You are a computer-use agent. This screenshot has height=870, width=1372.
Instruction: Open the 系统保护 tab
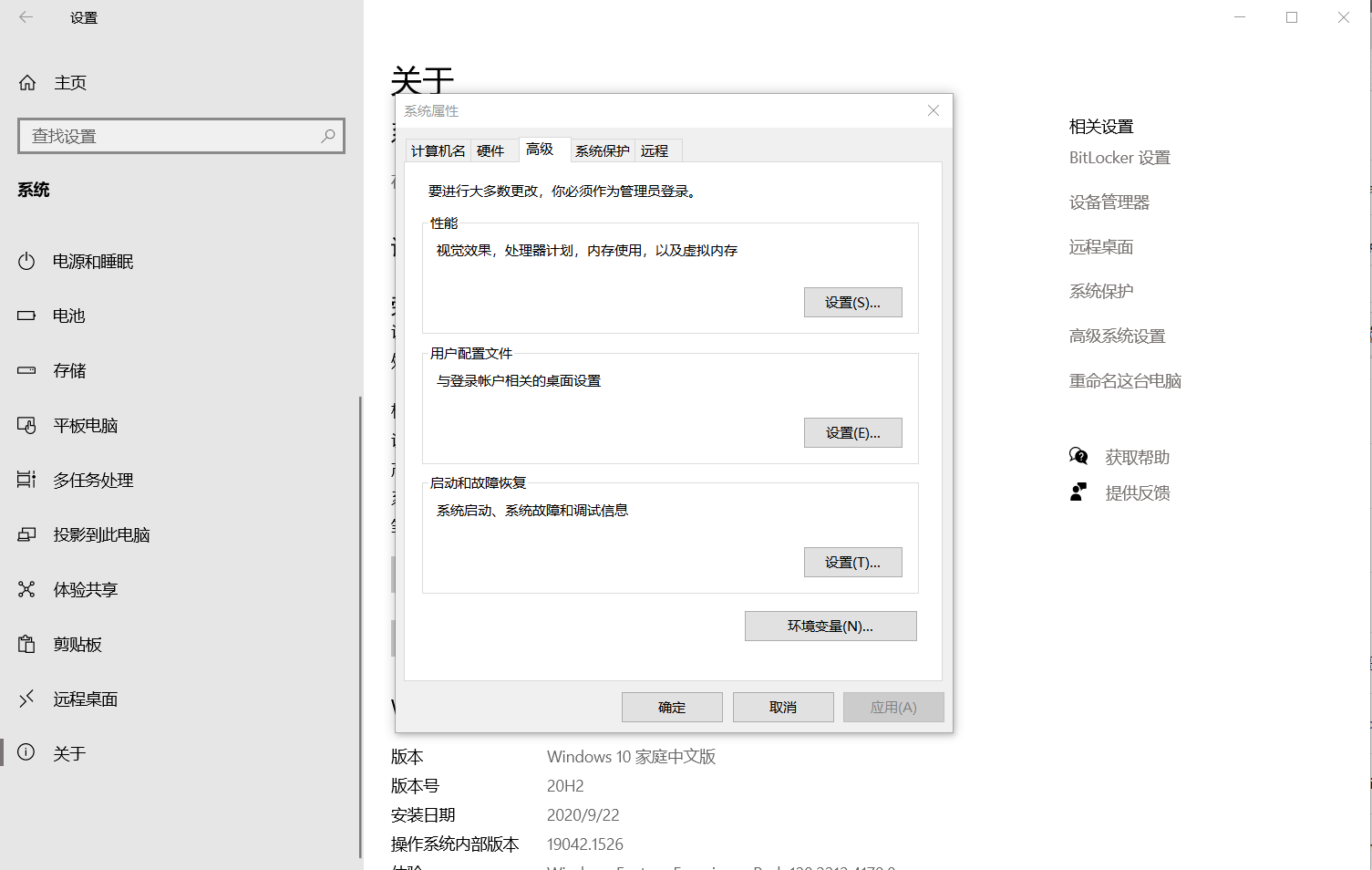click(602, 151)
